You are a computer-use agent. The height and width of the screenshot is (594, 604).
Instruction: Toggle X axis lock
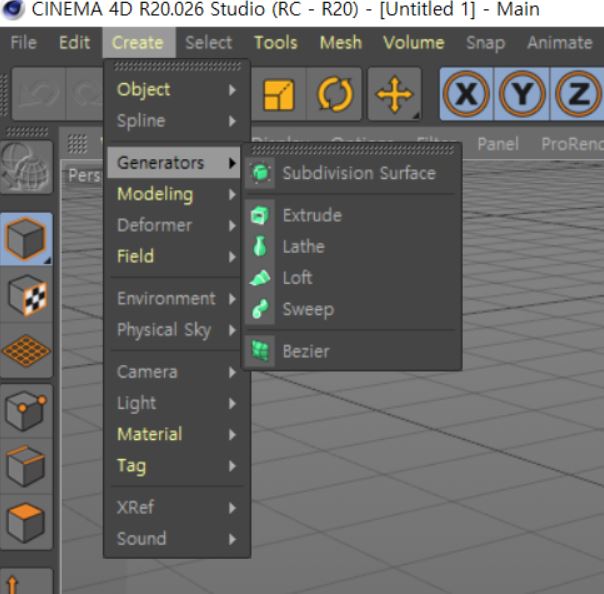466,94
